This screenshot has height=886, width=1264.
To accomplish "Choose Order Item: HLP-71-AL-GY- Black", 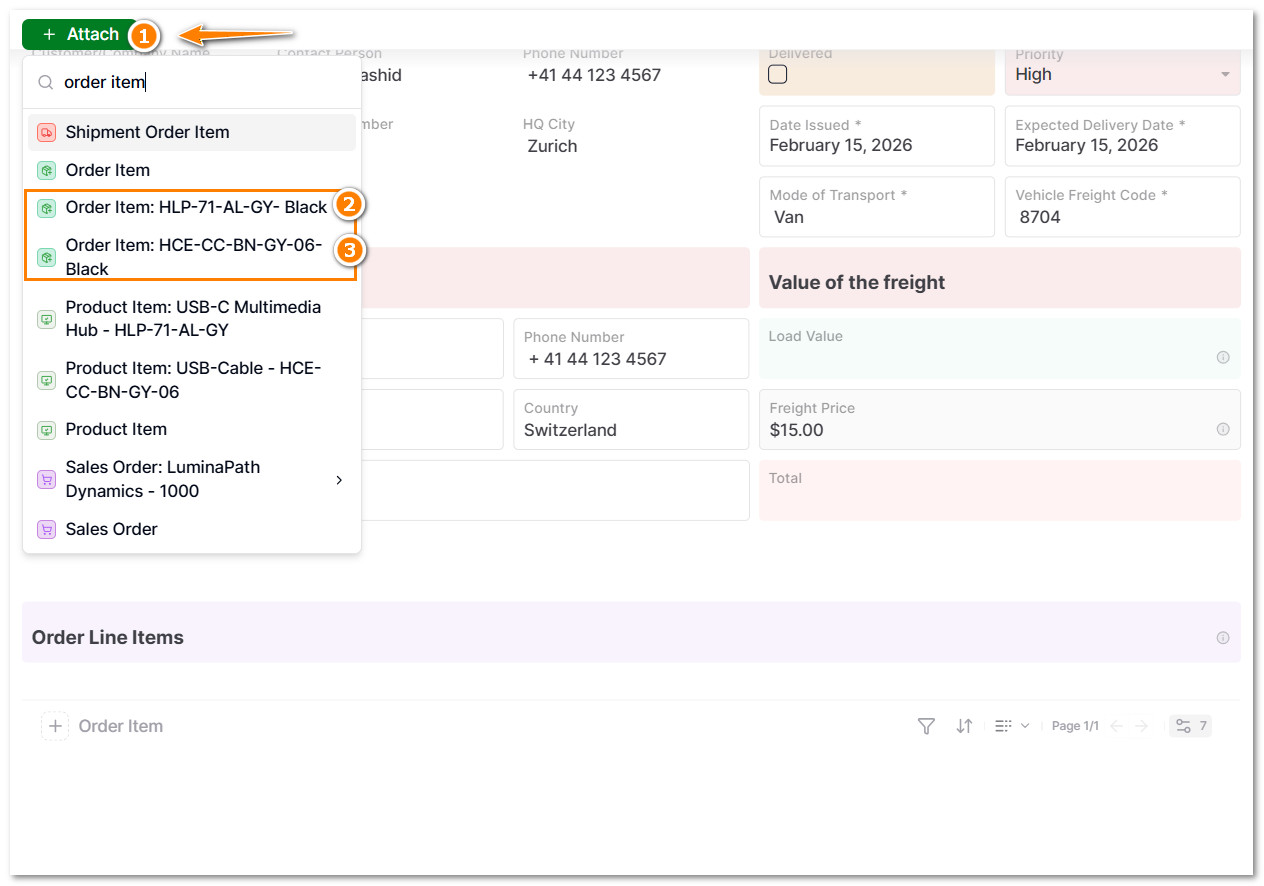I will tap(195, 208).
